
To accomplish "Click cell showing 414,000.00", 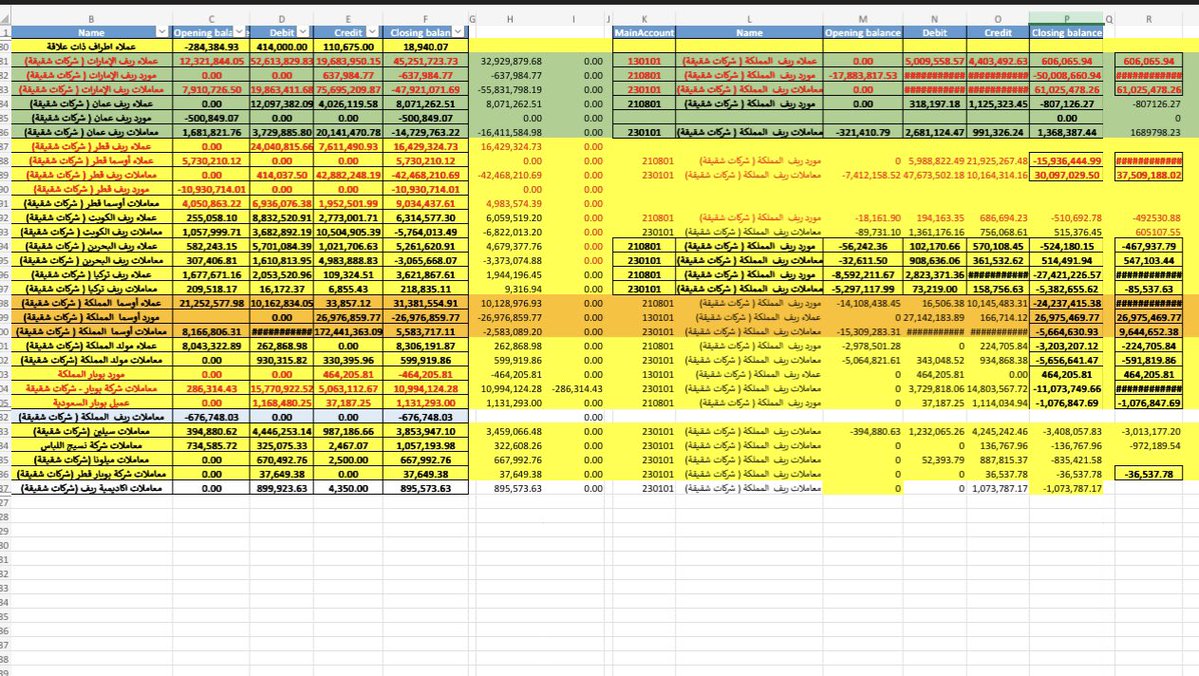I will pos(281,47).
